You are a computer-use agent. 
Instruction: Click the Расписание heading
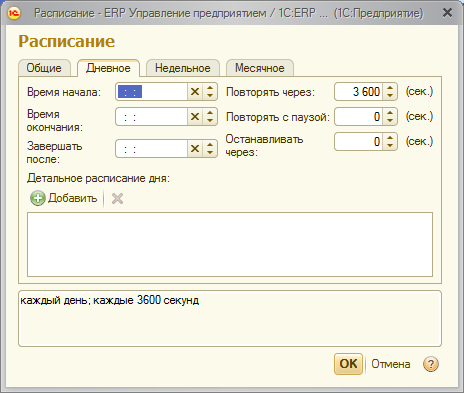pyautogui.click(x=67, y=41)
